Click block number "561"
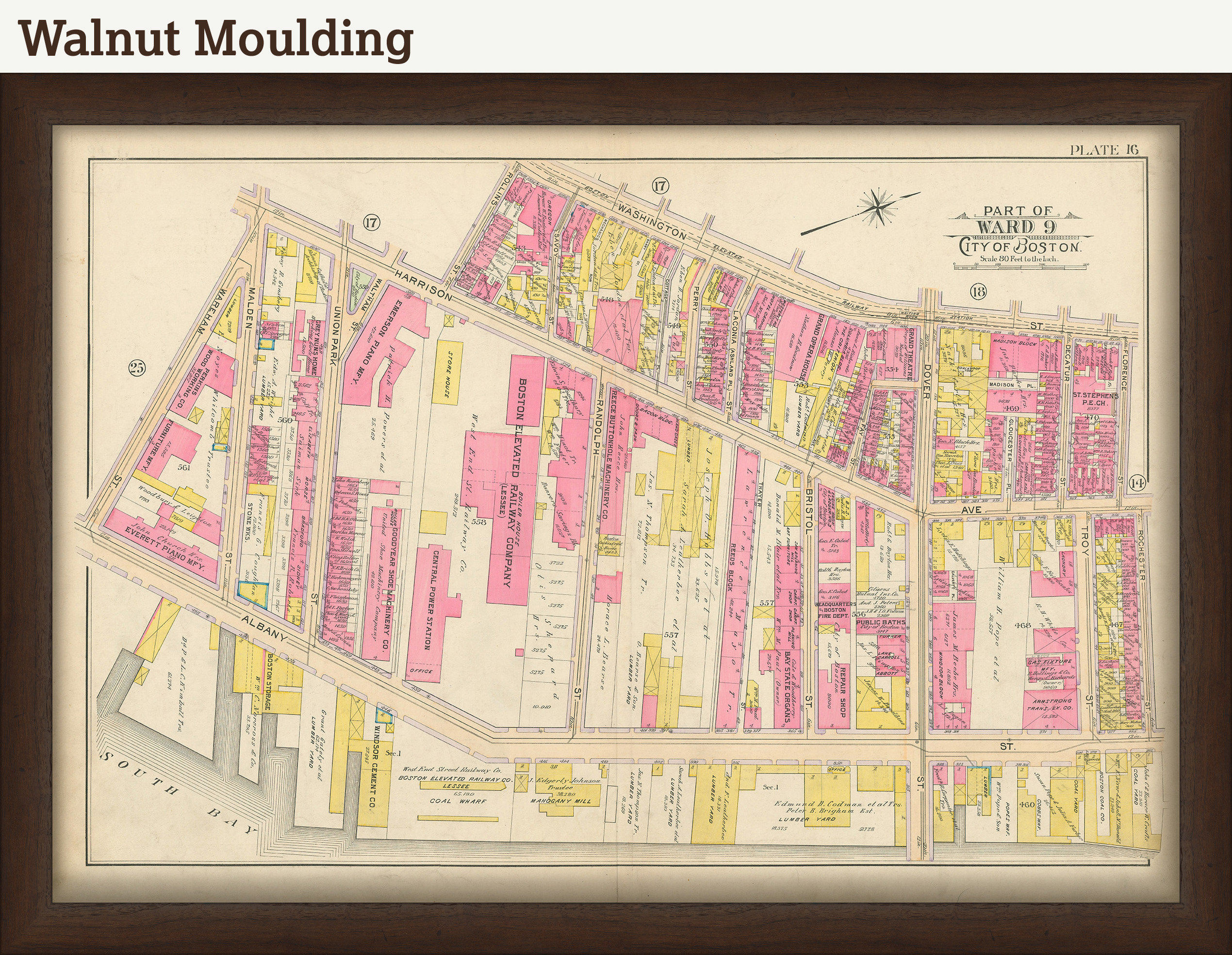 pyautogui.click(x=184, y=468)
